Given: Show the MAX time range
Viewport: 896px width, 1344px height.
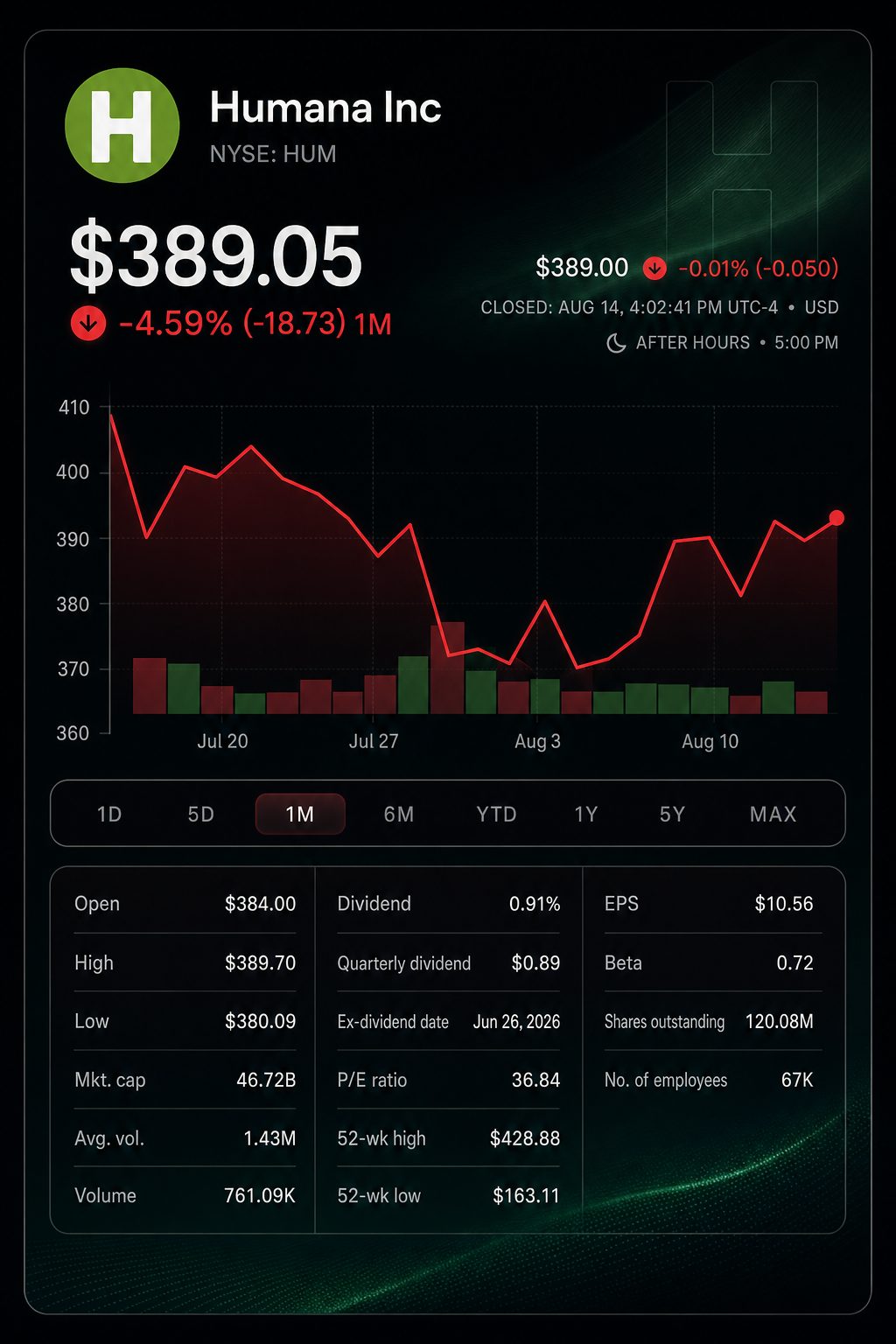Looking at the screenshot, I should point(773,815).
